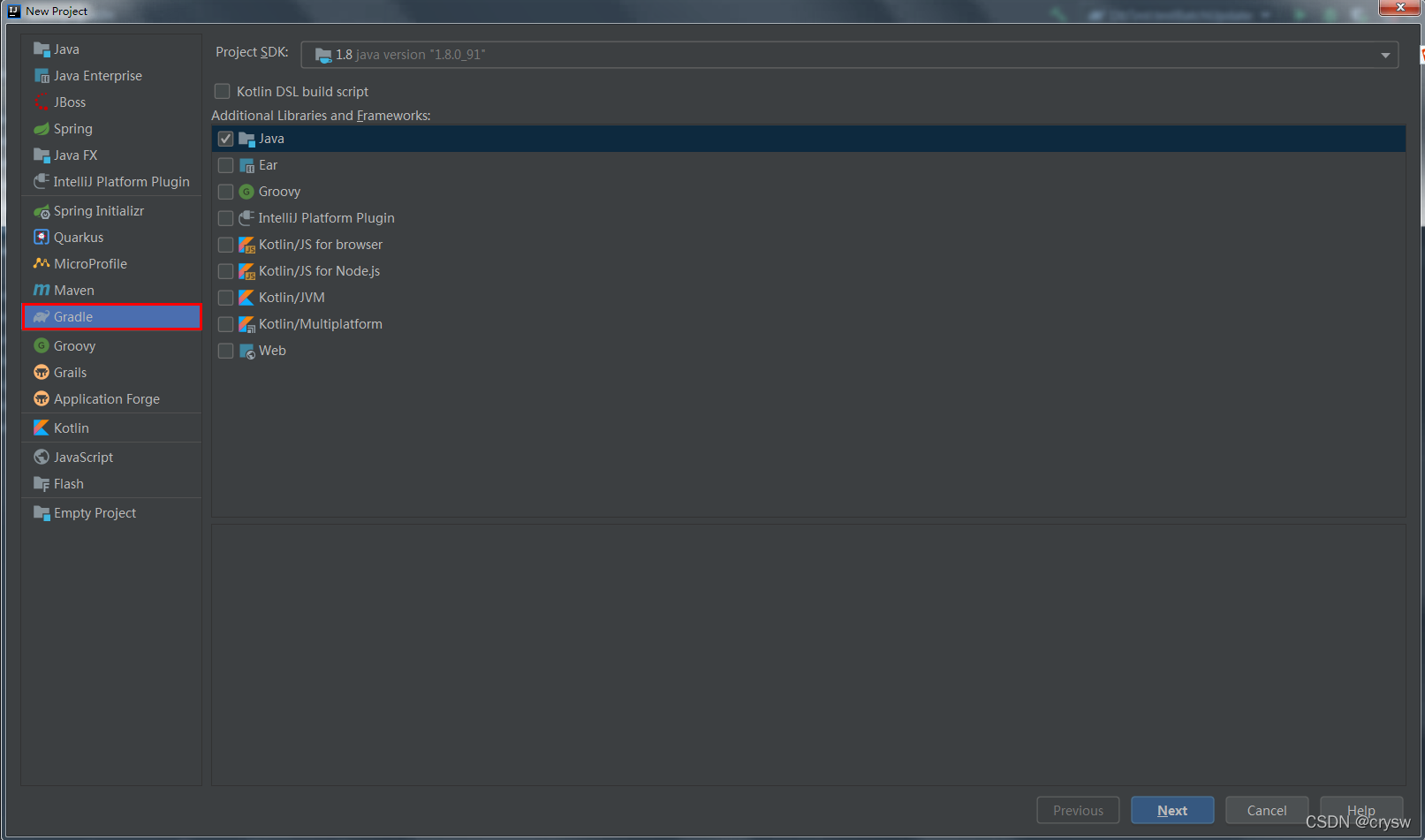This screenshot has width=1425, height=840.
Task: Click the 'Java Enterprise' label
Action: (98, 76)
